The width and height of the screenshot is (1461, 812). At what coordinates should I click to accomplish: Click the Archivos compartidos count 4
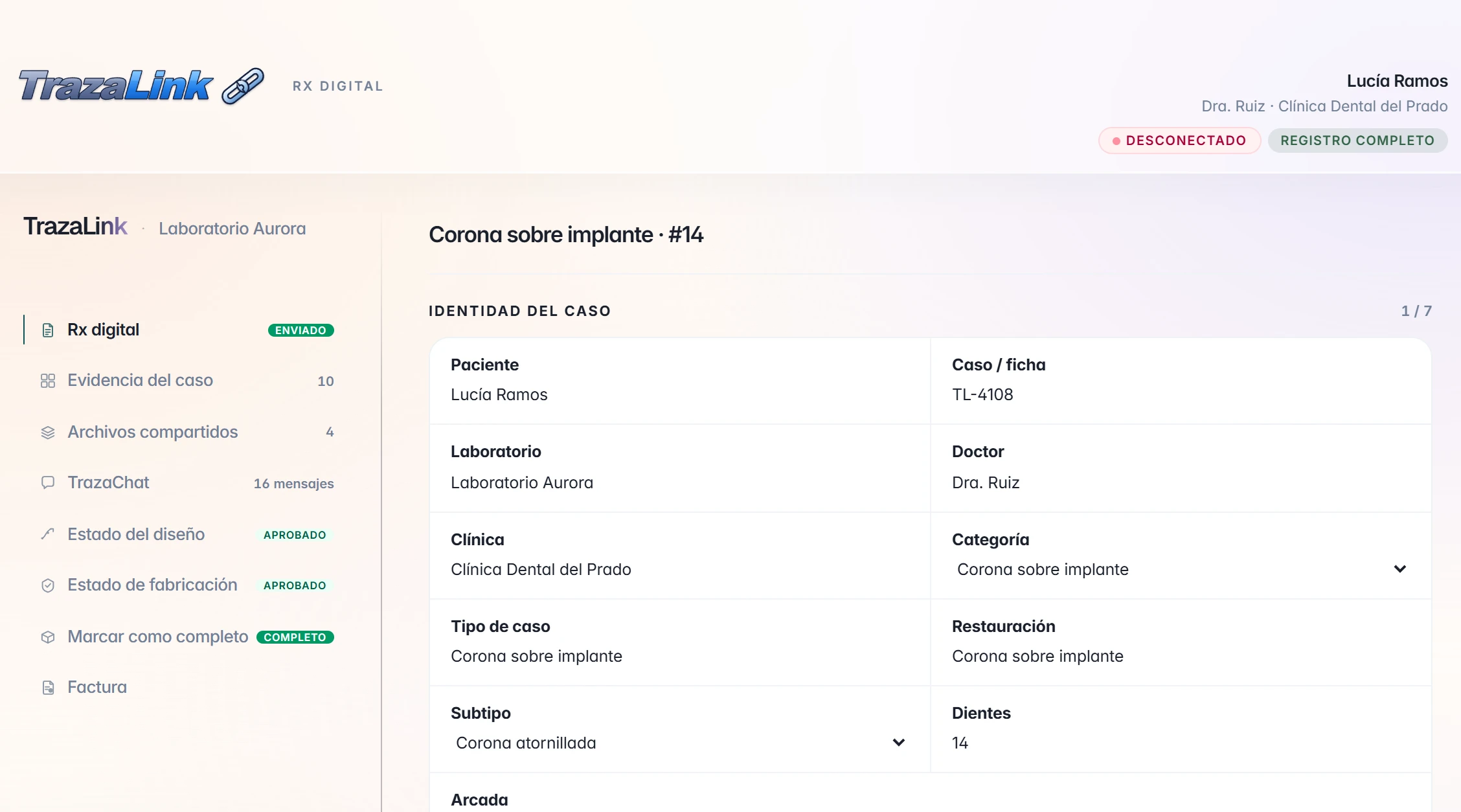click(330, 432)
